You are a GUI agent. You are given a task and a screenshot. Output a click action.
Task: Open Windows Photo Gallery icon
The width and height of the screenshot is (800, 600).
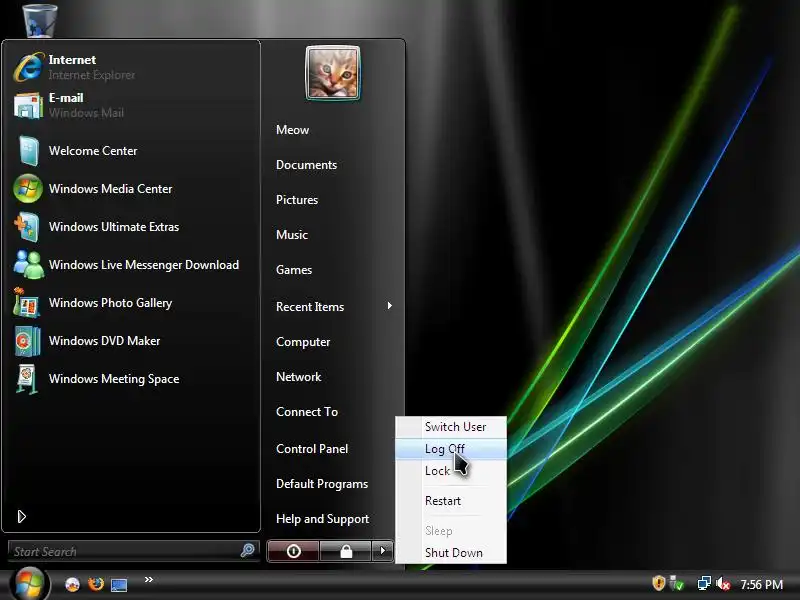coord(27,303)
